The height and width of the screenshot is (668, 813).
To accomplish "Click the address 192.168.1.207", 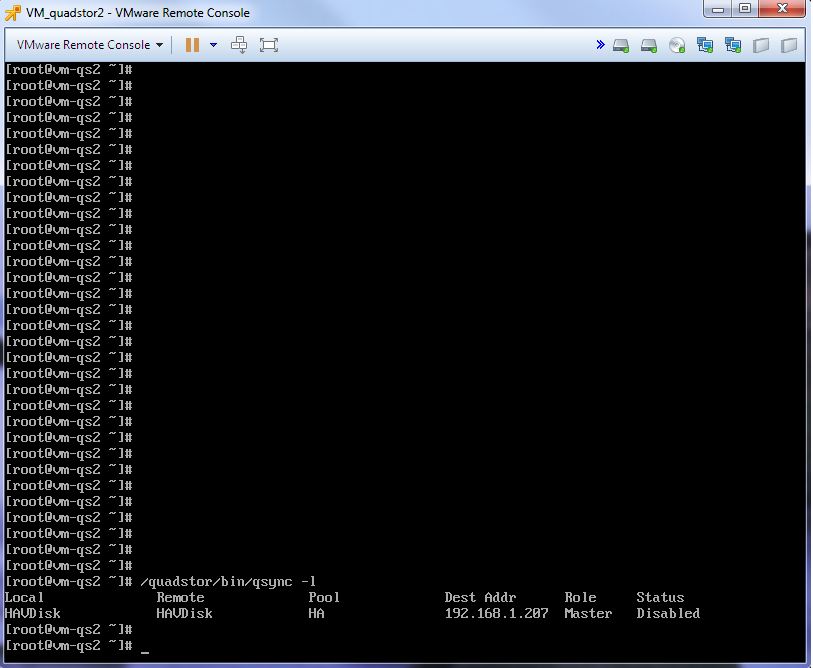I will click(x=496, y=614).
